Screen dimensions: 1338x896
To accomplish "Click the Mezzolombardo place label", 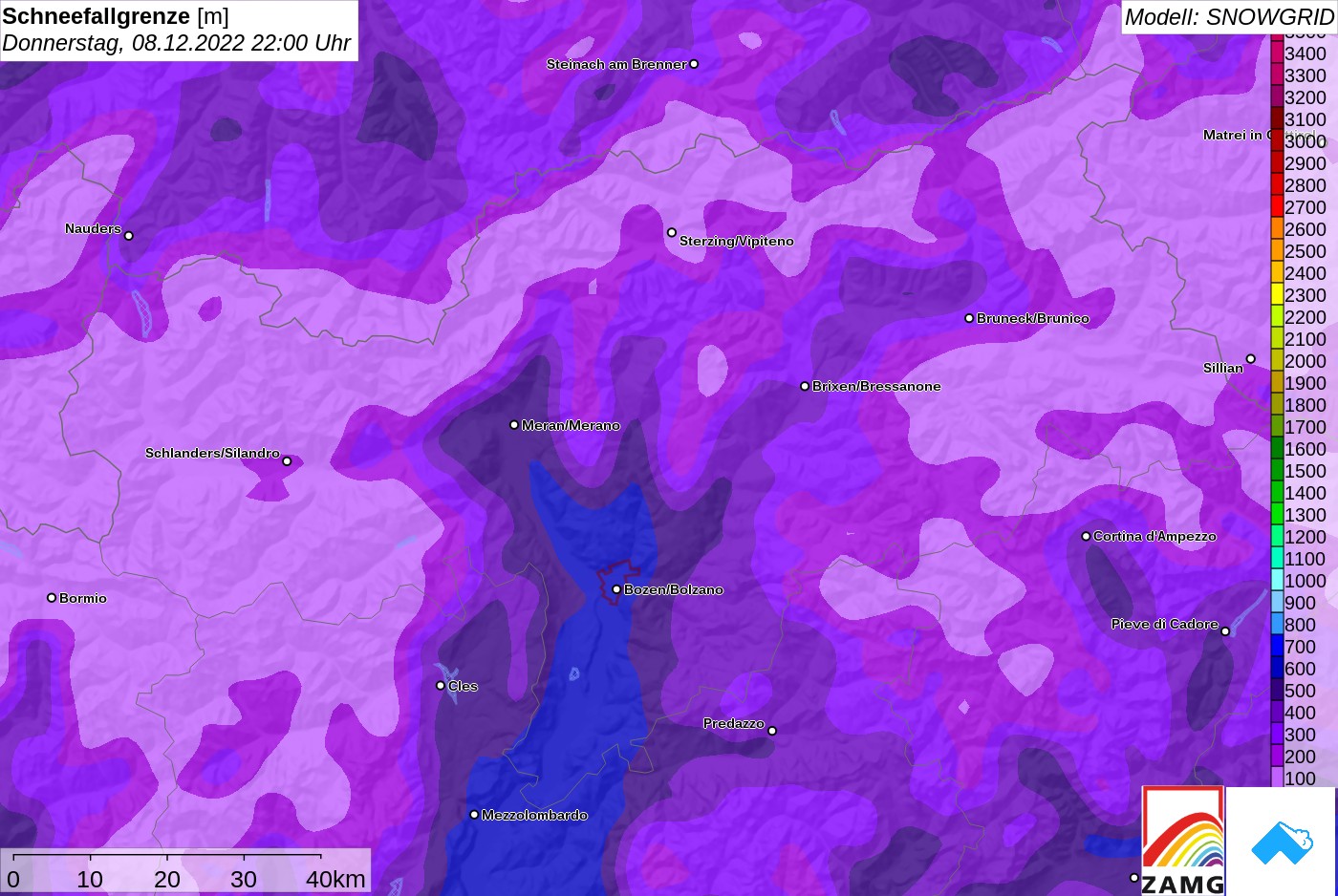I will pyautogui.click(x=534, y=815).
